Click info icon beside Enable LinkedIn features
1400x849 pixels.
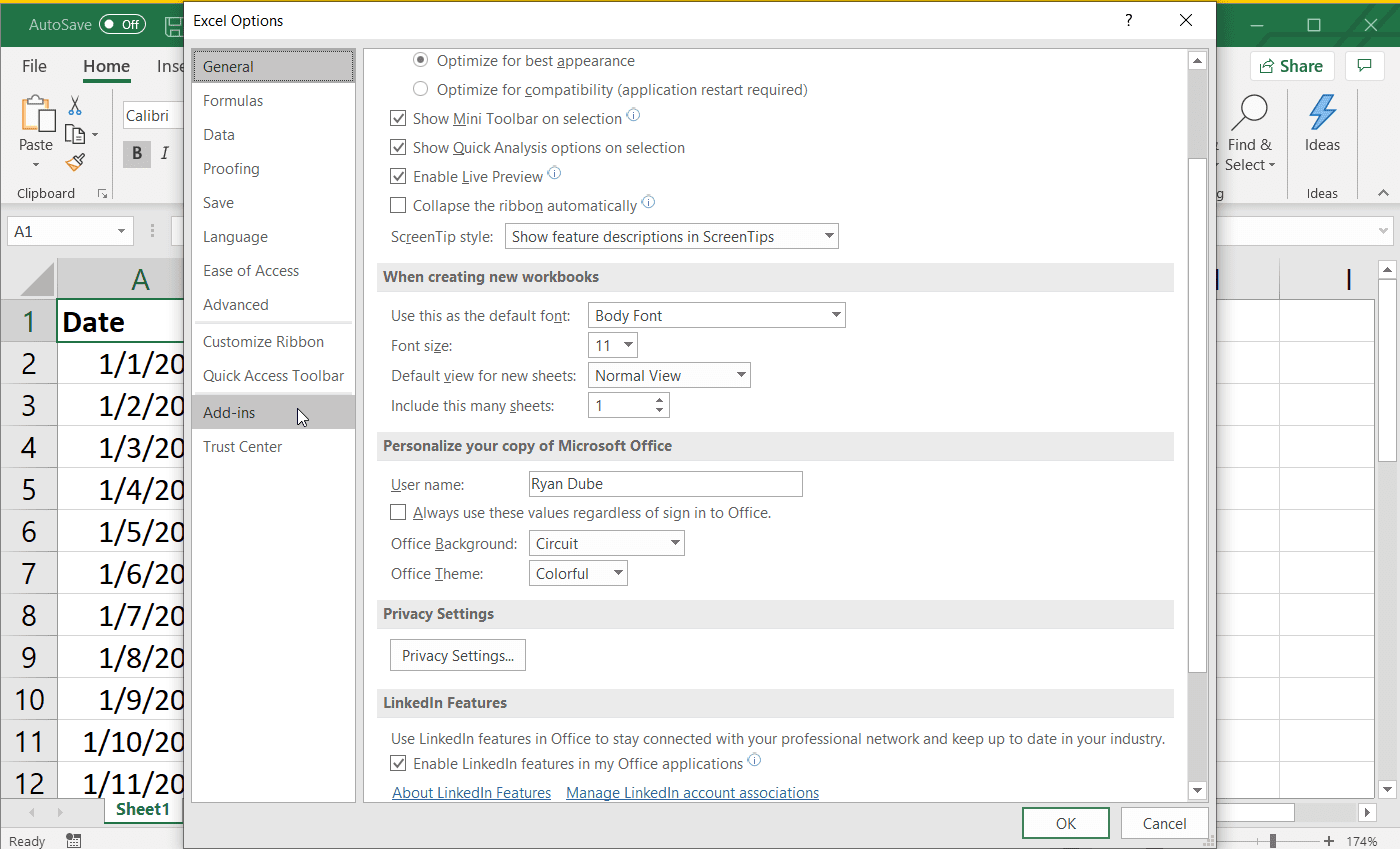point(754,760)
